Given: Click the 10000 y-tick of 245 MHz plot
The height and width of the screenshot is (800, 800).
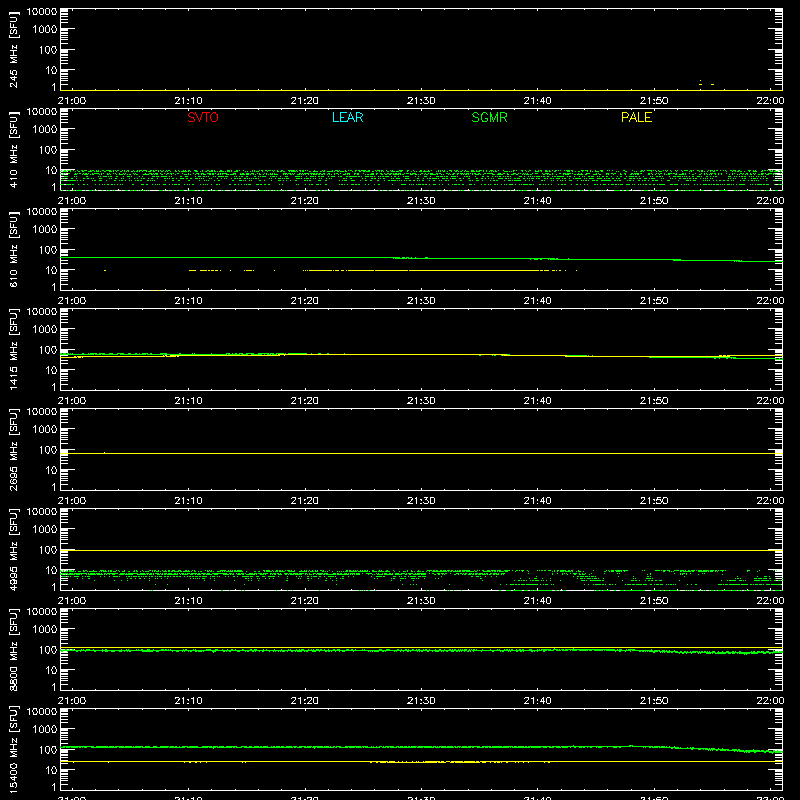Looking at the screenshot, I should click(x=42, y=12).
